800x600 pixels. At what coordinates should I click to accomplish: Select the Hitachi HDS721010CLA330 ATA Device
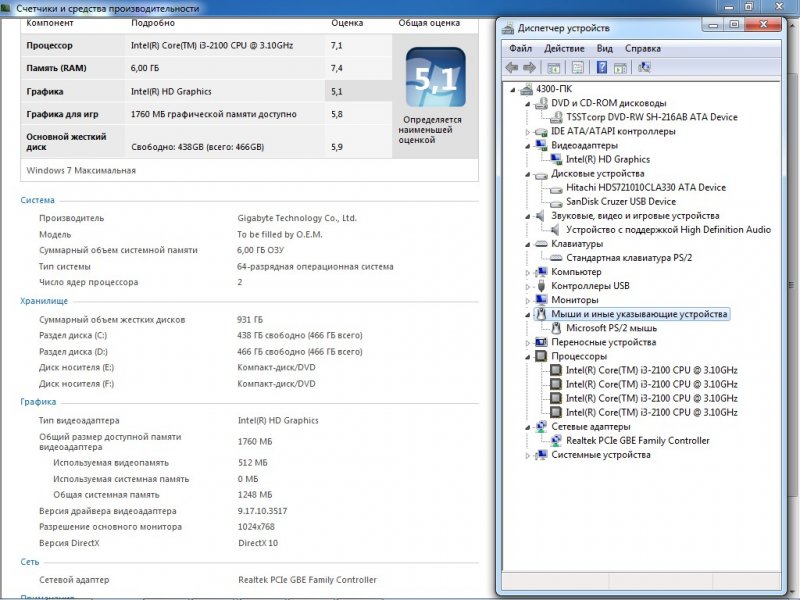[x=645, y=187]
